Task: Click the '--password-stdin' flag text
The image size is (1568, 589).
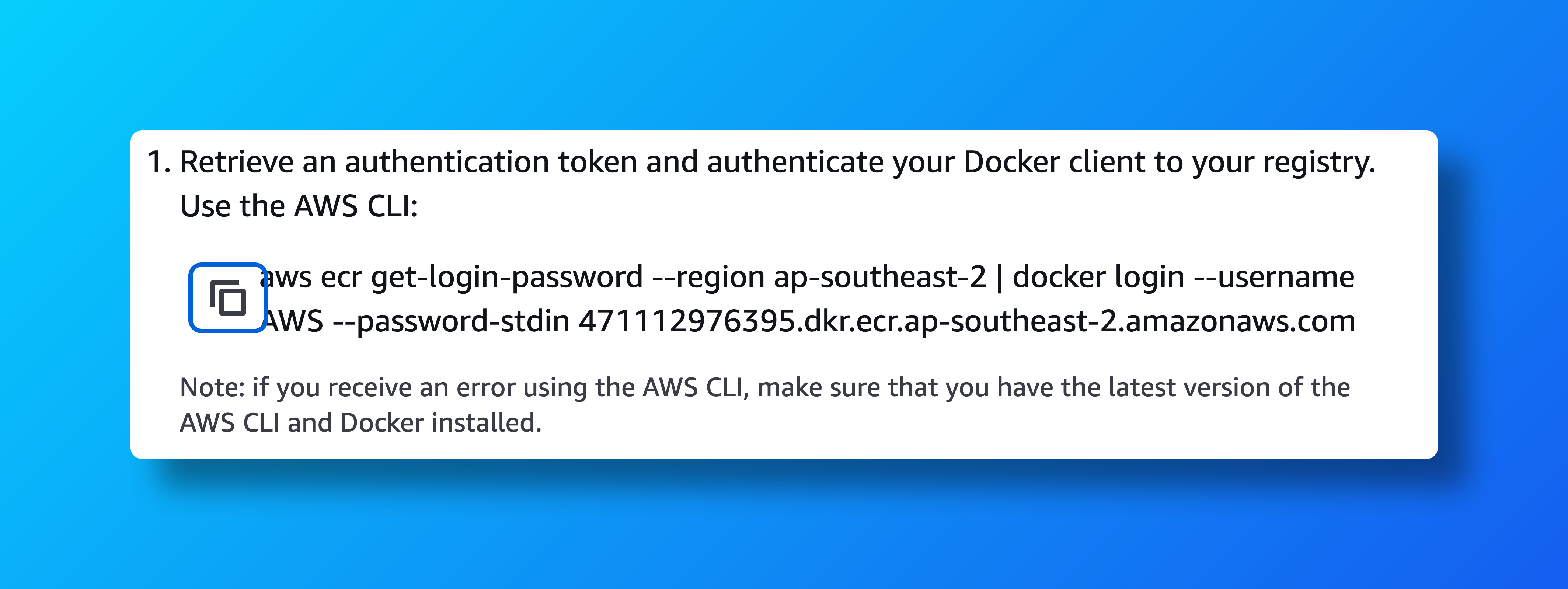Action: pyautogui.click(x=451, y=322)
